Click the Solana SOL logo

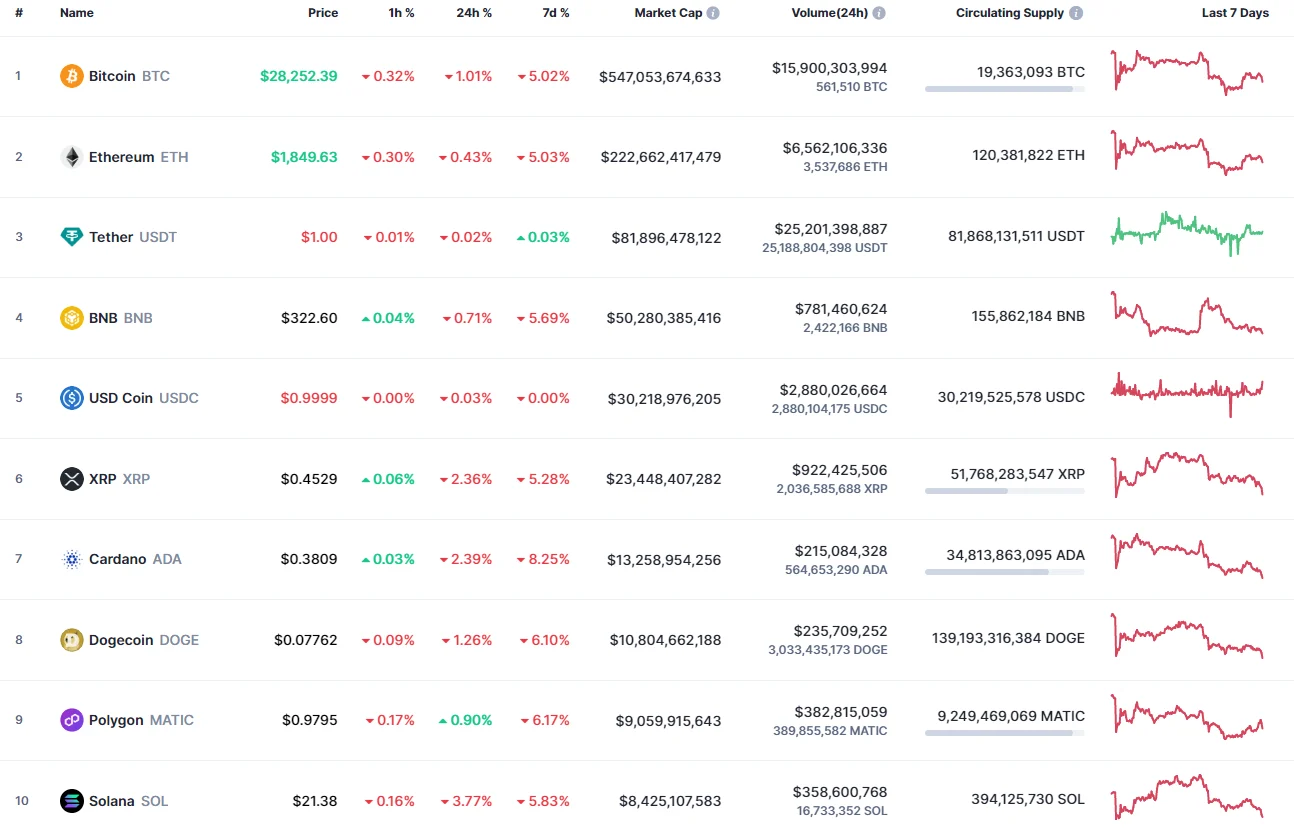click(x=70, y=800)
